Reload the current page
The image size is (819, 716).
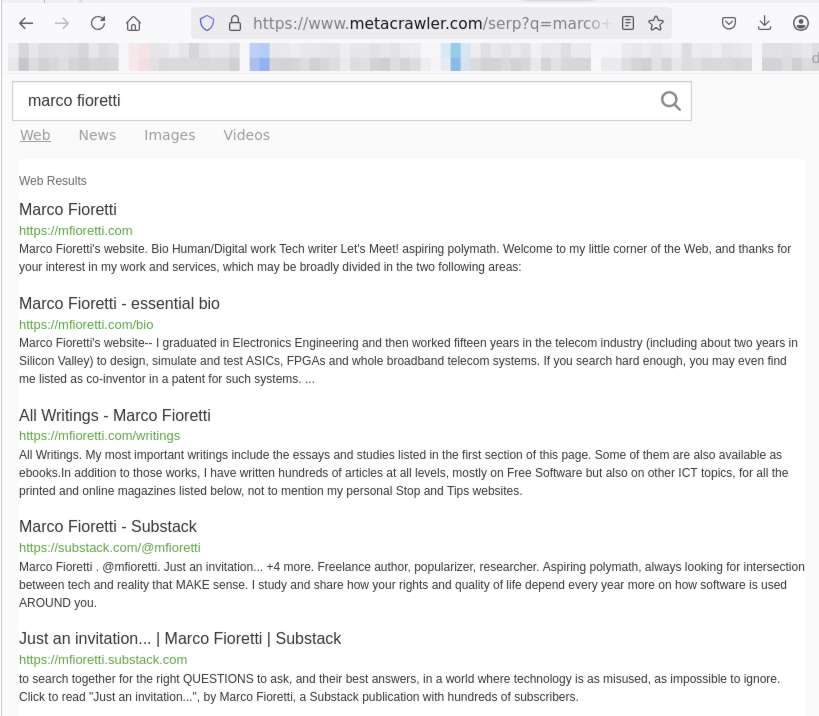click(98, 24)
